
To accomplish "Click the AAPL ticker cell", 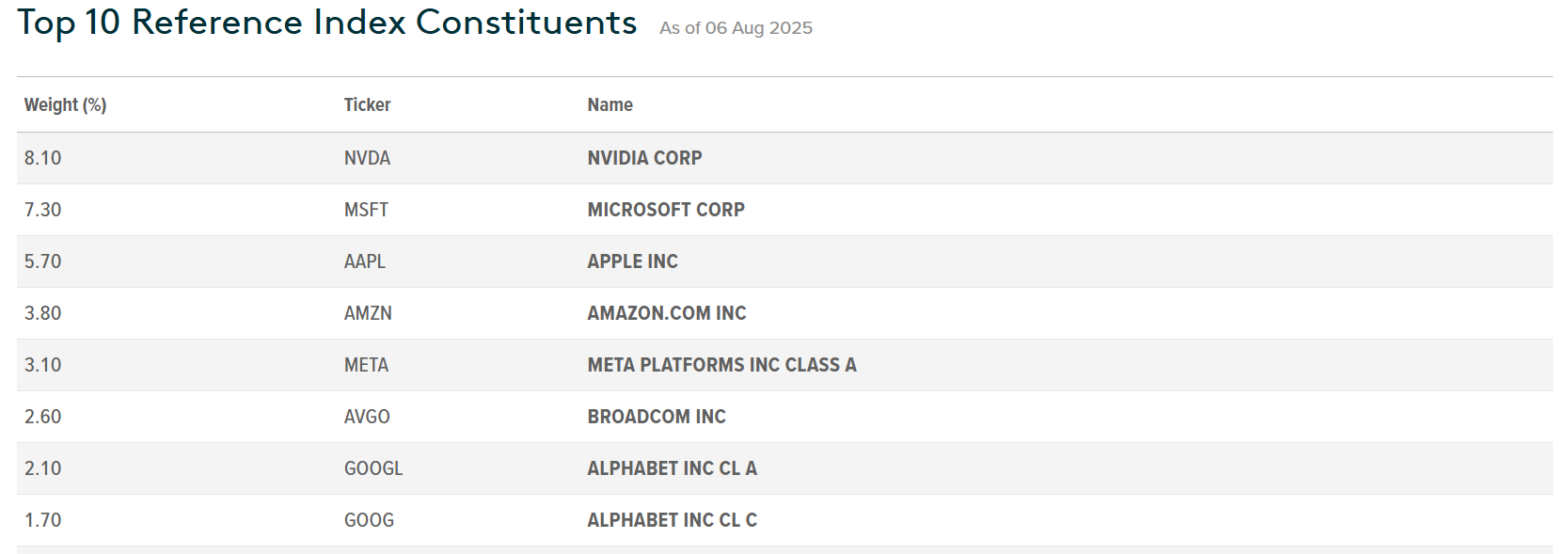I will (365, 261).
